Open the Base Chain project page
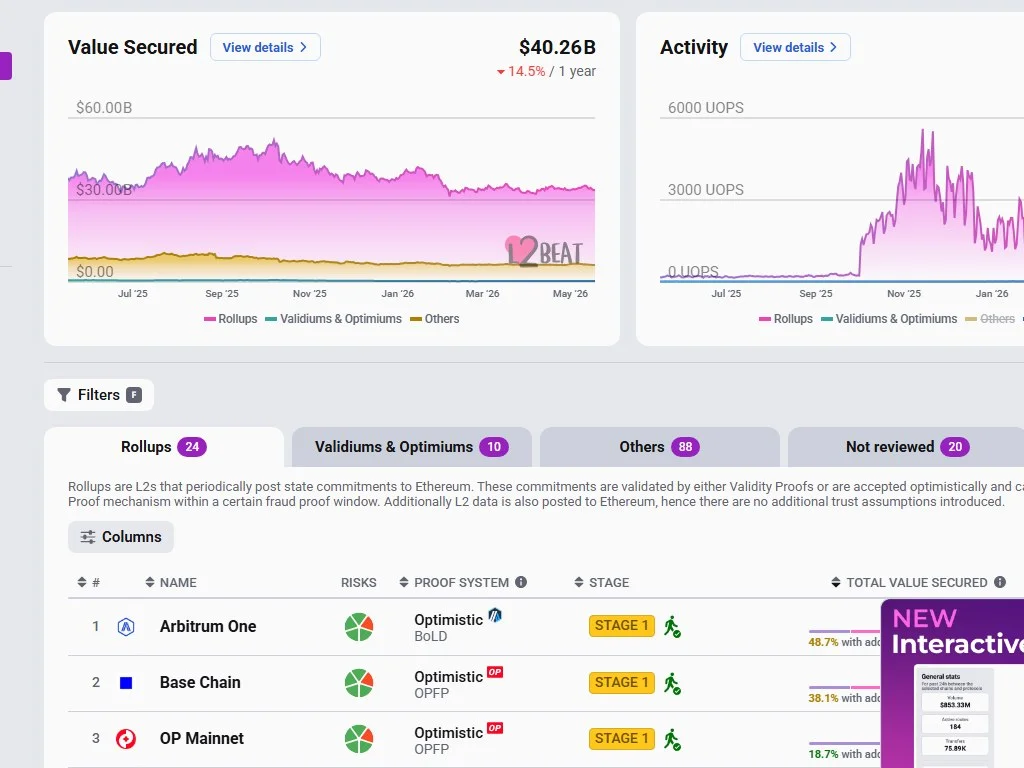The width and height of the screenshot is (1024, 768). pos(200,682)
